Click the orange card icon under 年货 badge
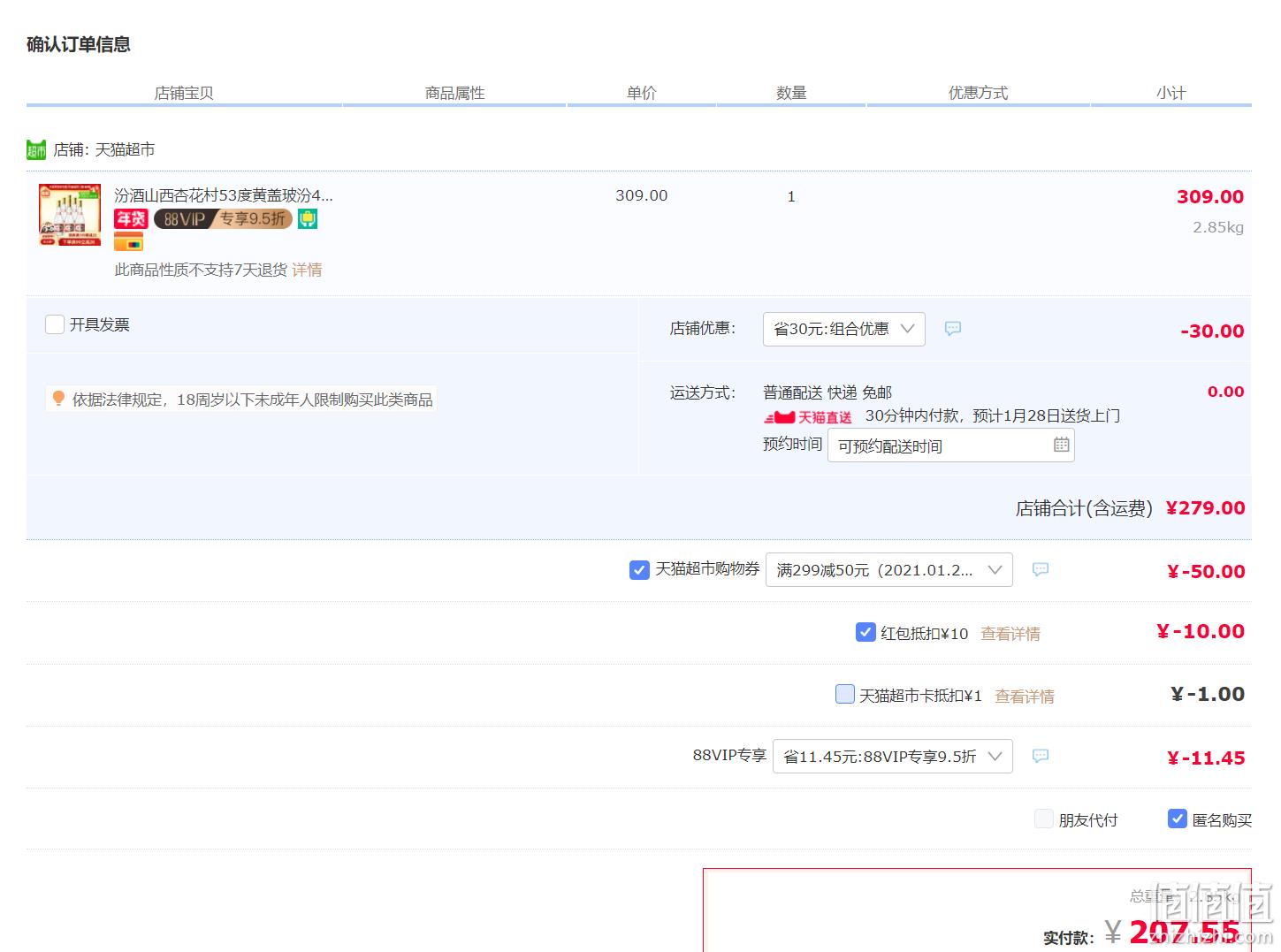The image size is (1281, 952). tap(128, 241)
